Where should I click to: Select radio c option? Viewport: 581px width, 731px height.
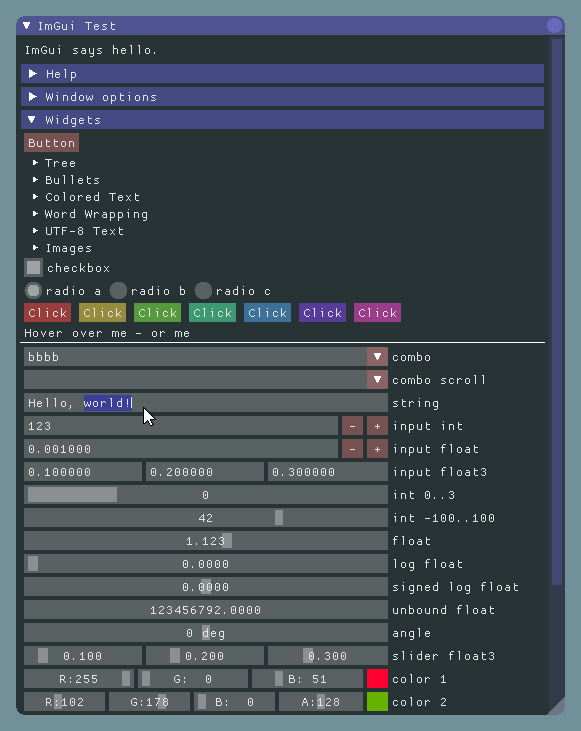[x=203, y=290]
